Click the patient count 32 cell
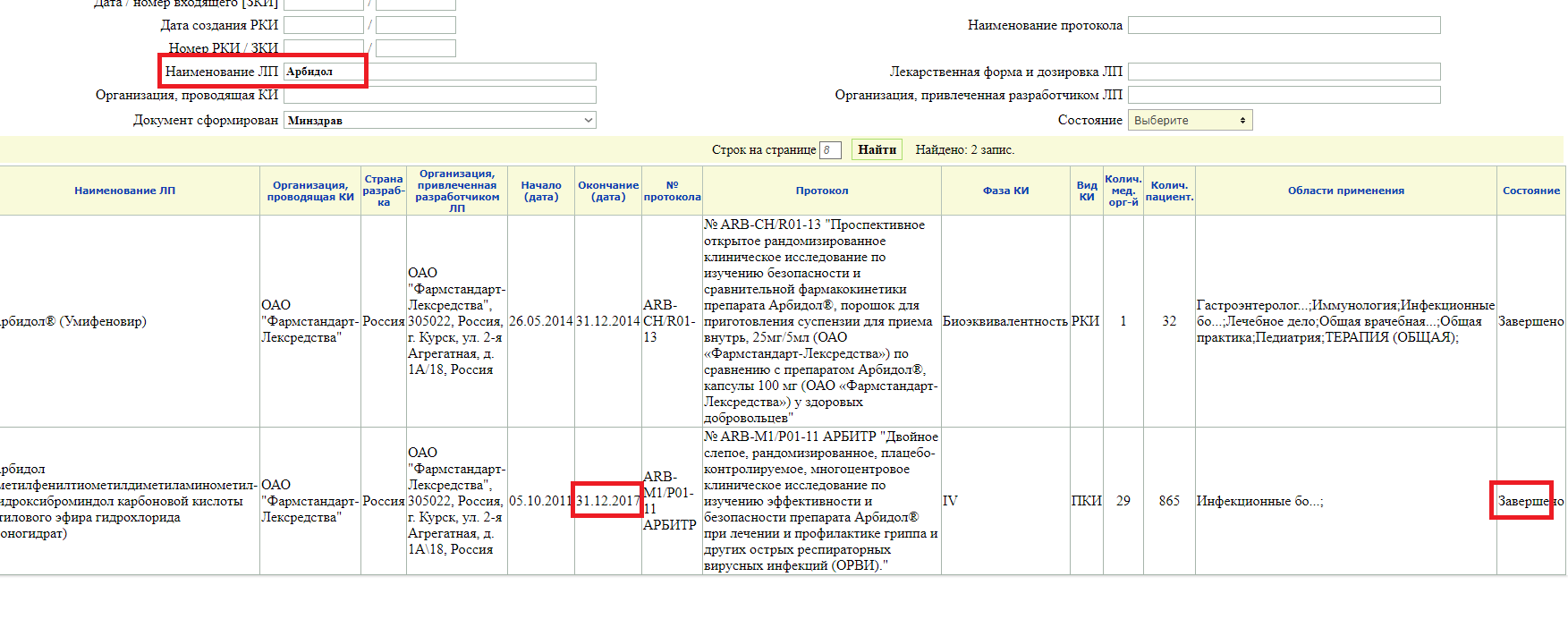This screenshot has width=1568, height=636. tap(1169, 321)
